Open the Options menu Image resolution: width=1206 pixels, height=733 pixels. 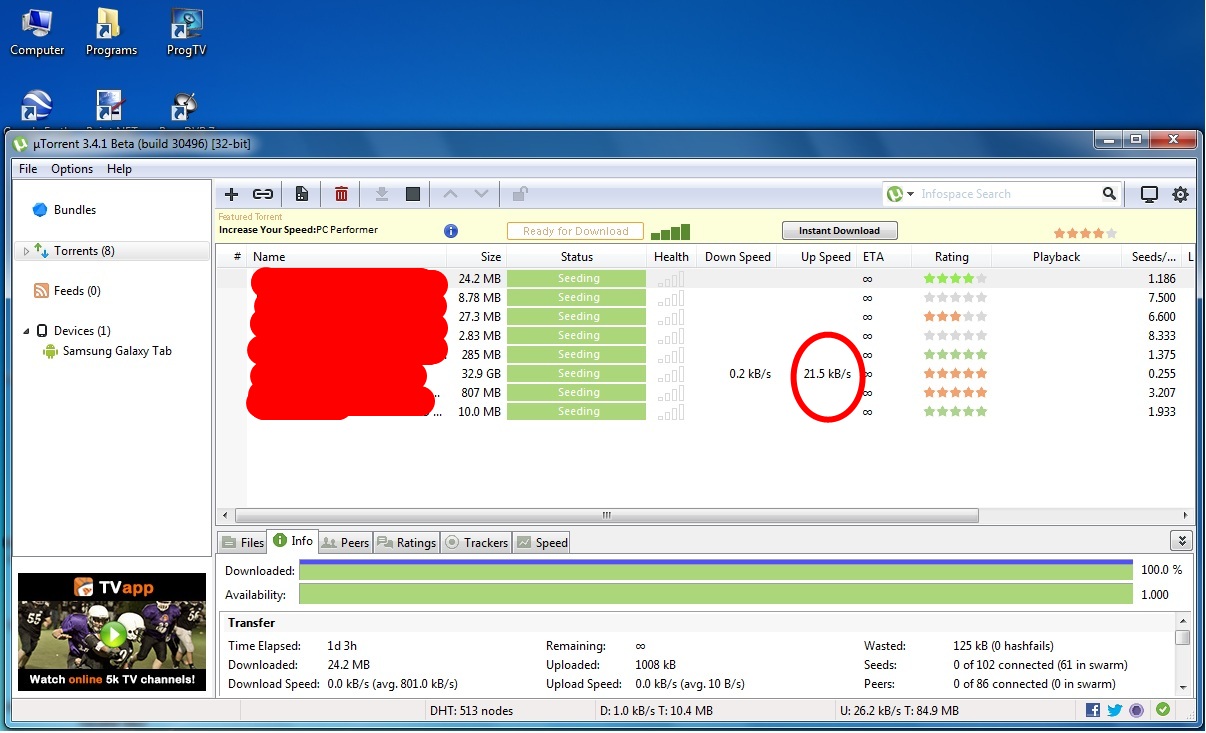(72, 169)
